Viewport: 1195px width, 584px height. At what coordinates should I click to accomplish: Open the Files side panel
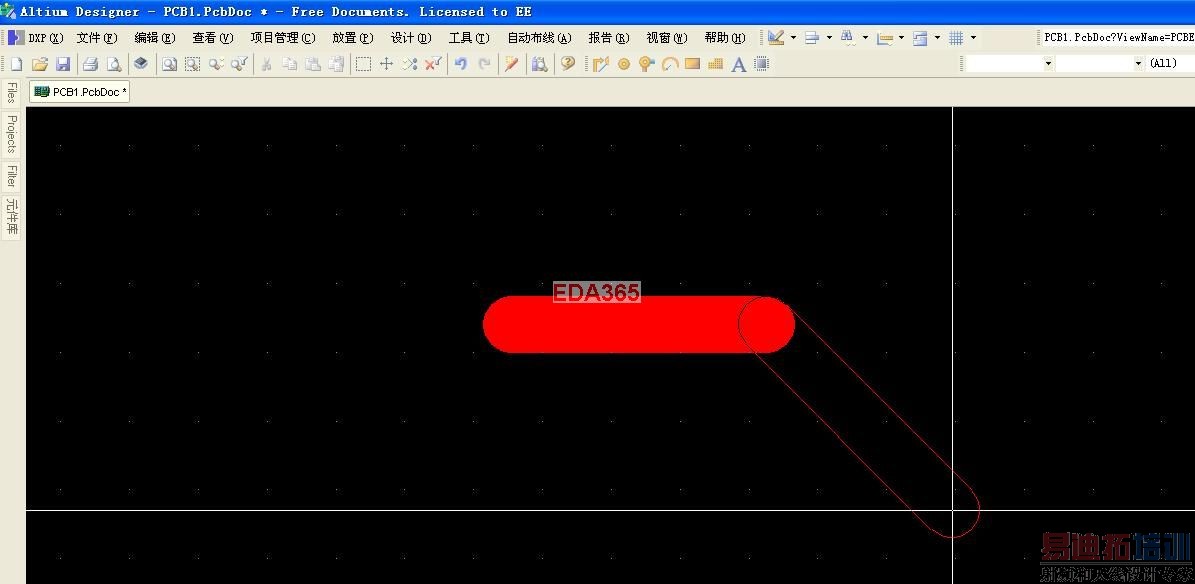click(x=11, y=93)
